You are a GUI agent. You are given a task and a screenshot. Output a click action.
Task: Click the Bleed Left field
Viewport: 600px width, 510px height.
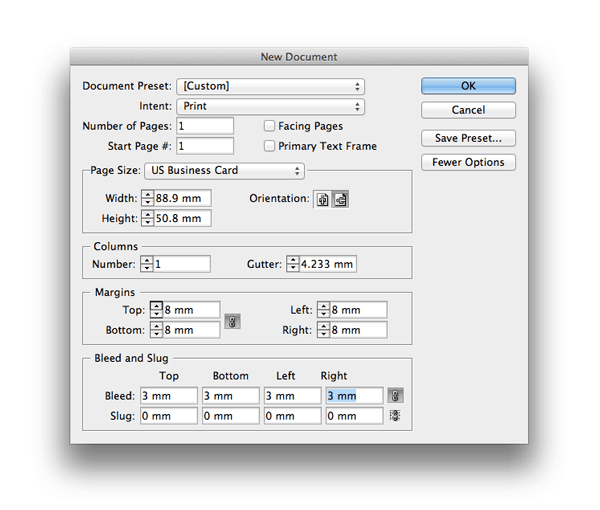pos(293,396)
